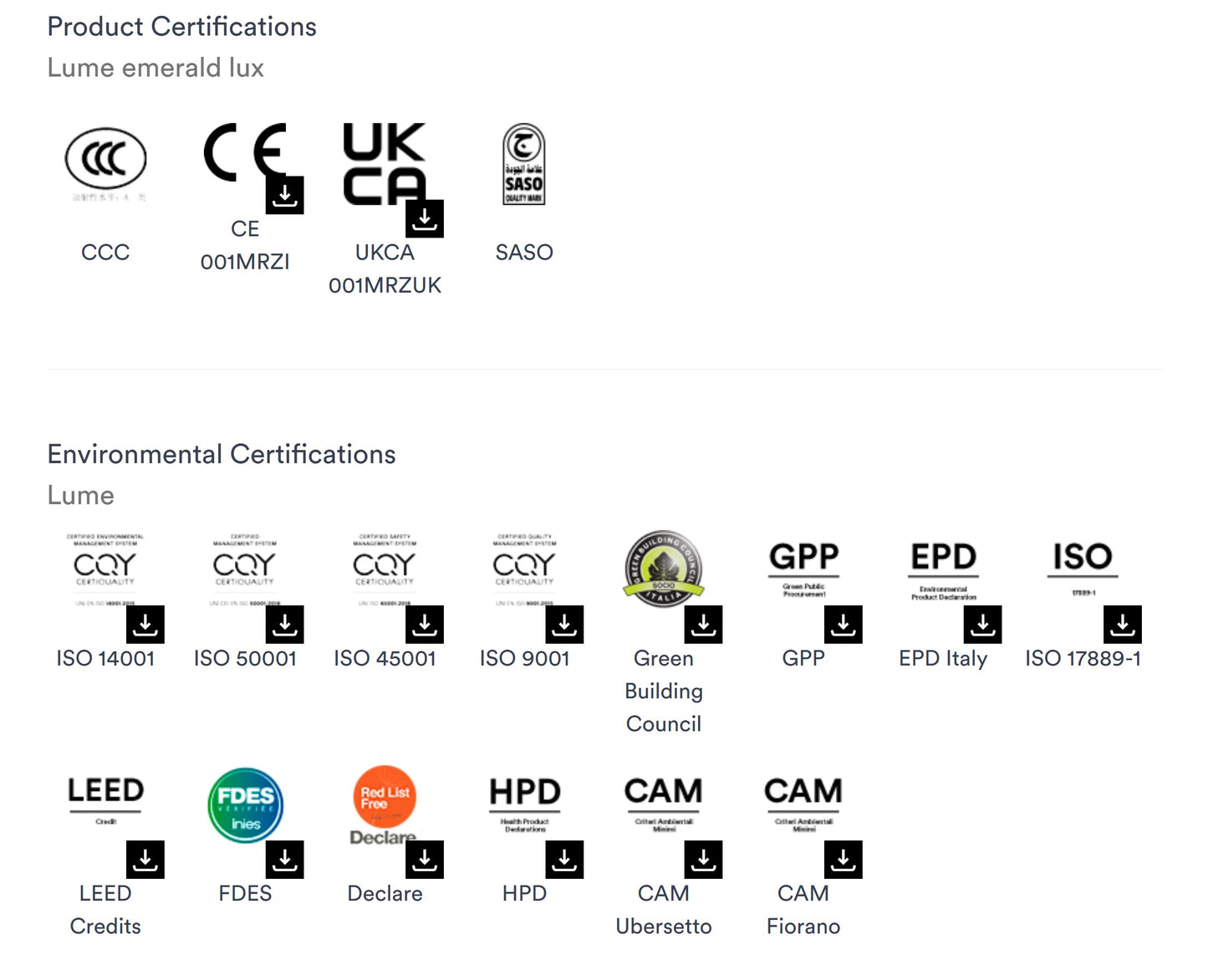Download the EPD Italy declaration
Viewport: 1208px width, 980px height.
[983, 625]
